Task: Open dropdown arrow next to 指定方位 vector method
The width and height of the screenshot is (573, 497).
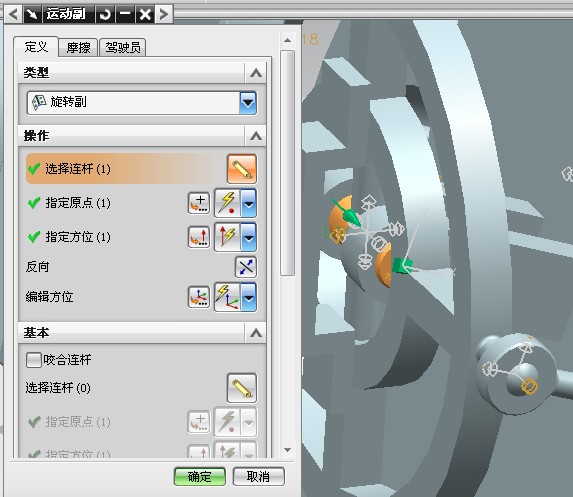Action: pyautogui.click(x=249, y=237)
